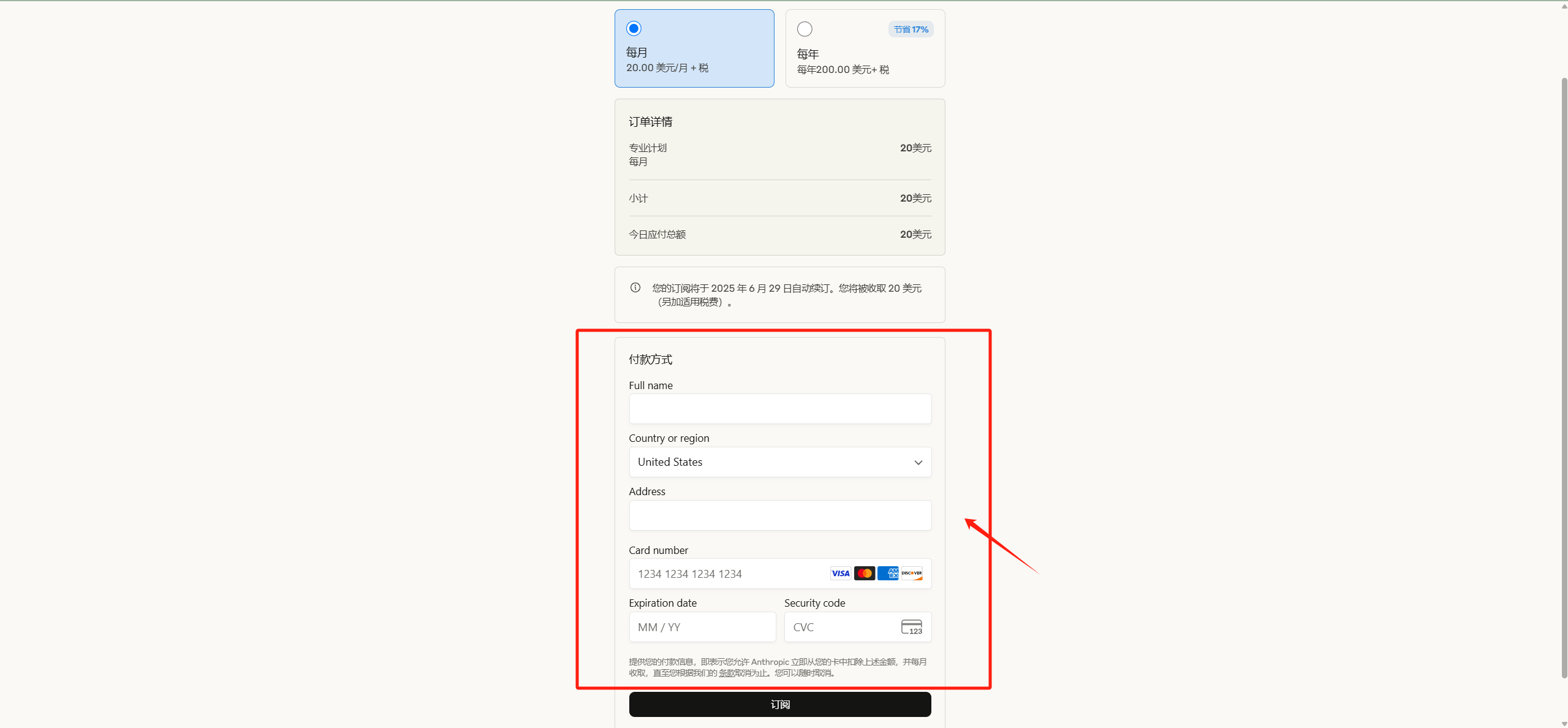Viewport: 1568px width, 728px height.
Task: Select the 每年 yearly billing radio button
Action: (805, 29)
